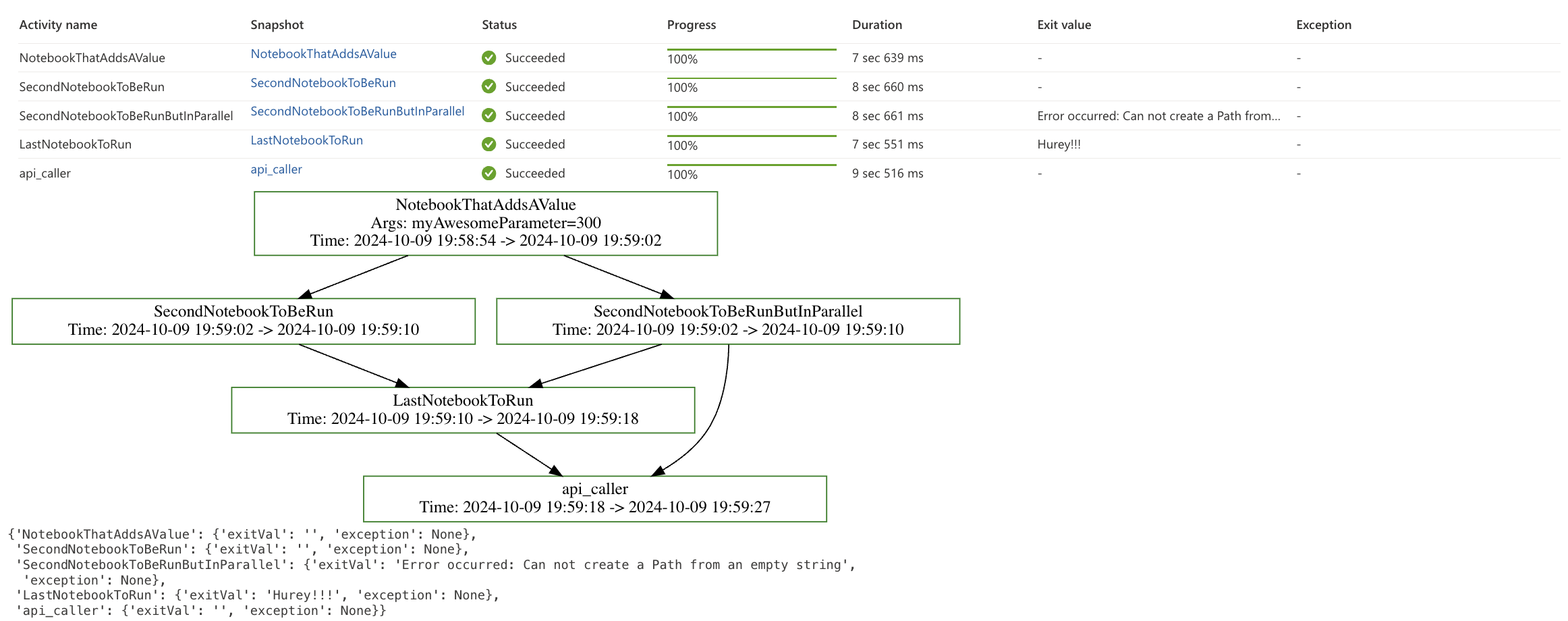Click the api_caller row progress bar

point(751,165)
